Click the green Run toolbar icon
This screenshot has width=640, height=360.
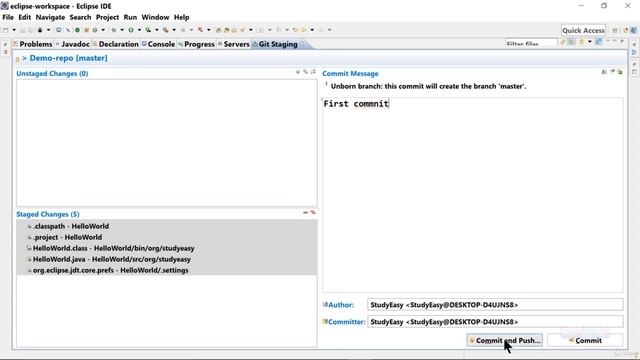pyautogui.click(x=131, y=30)
